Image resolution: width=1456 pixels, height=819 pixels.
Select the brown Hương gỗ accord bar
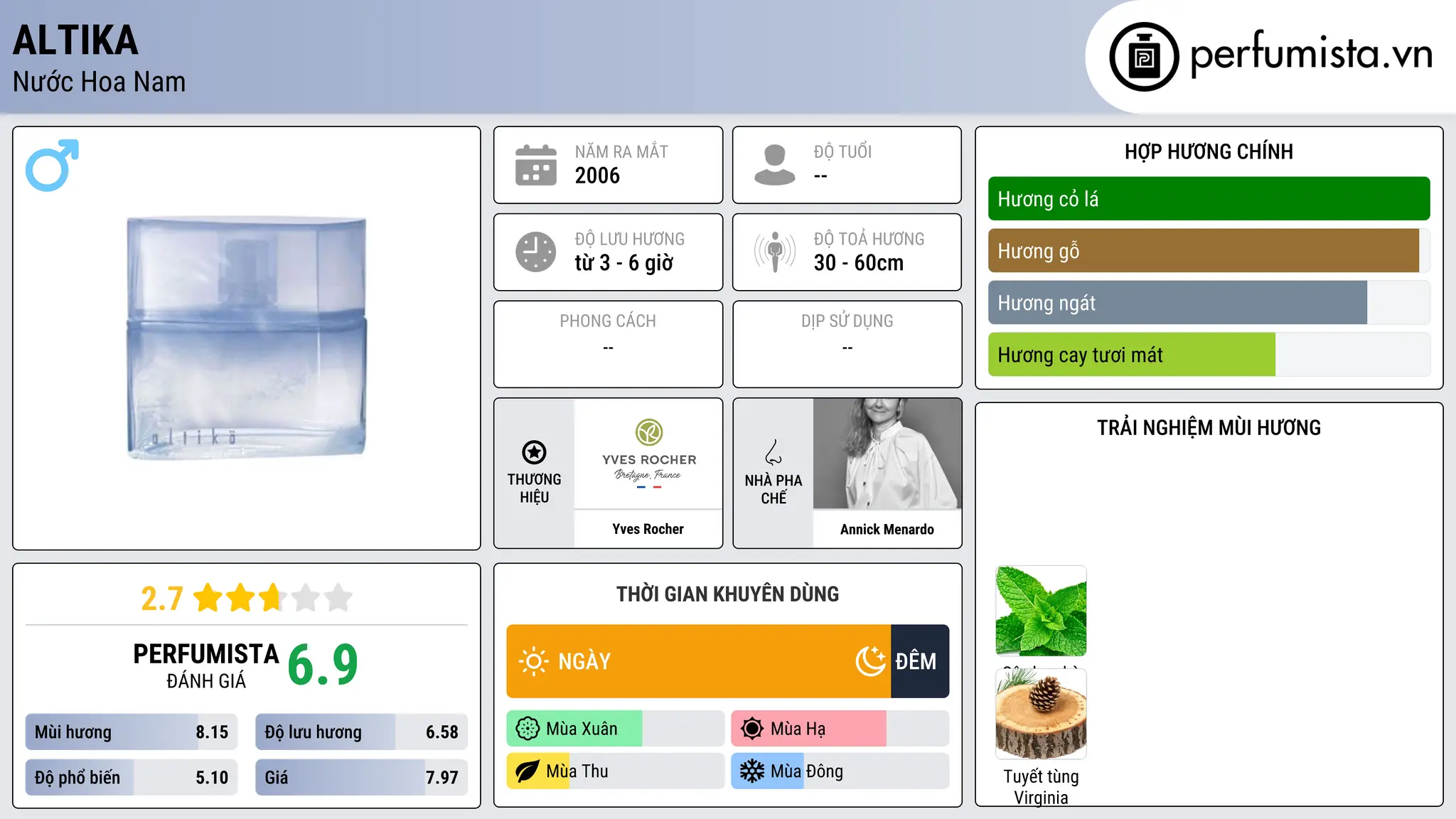pyautogui.click(x=1209, y=251)
